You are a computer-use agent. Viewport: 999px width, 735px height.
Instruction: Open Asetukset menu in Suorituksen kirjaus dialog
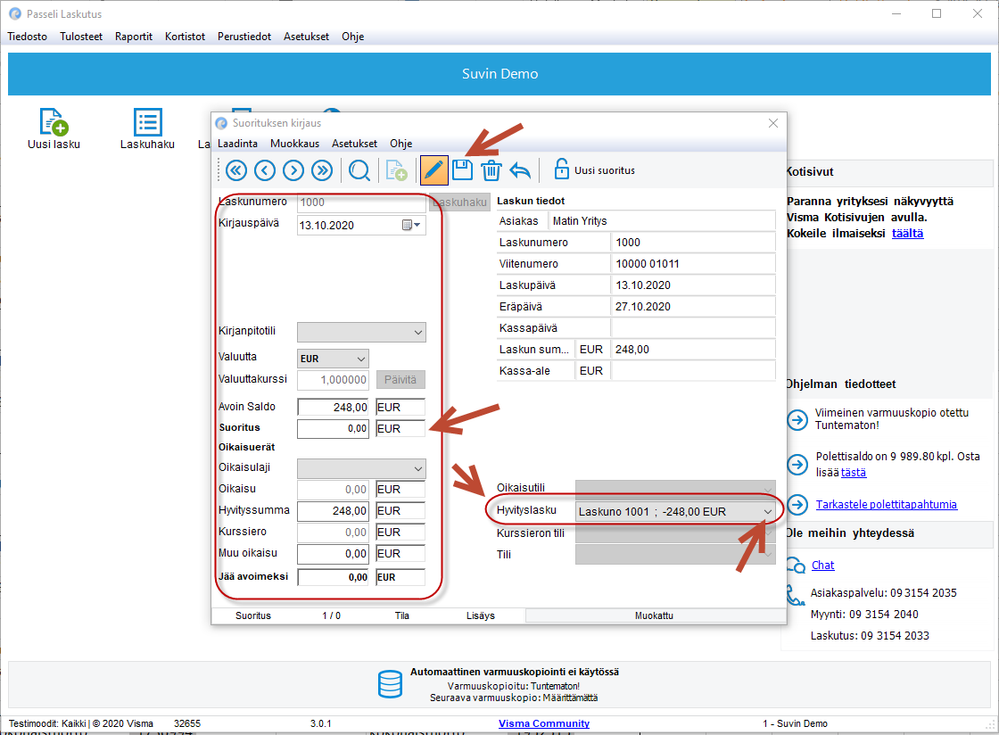(354, 143)
